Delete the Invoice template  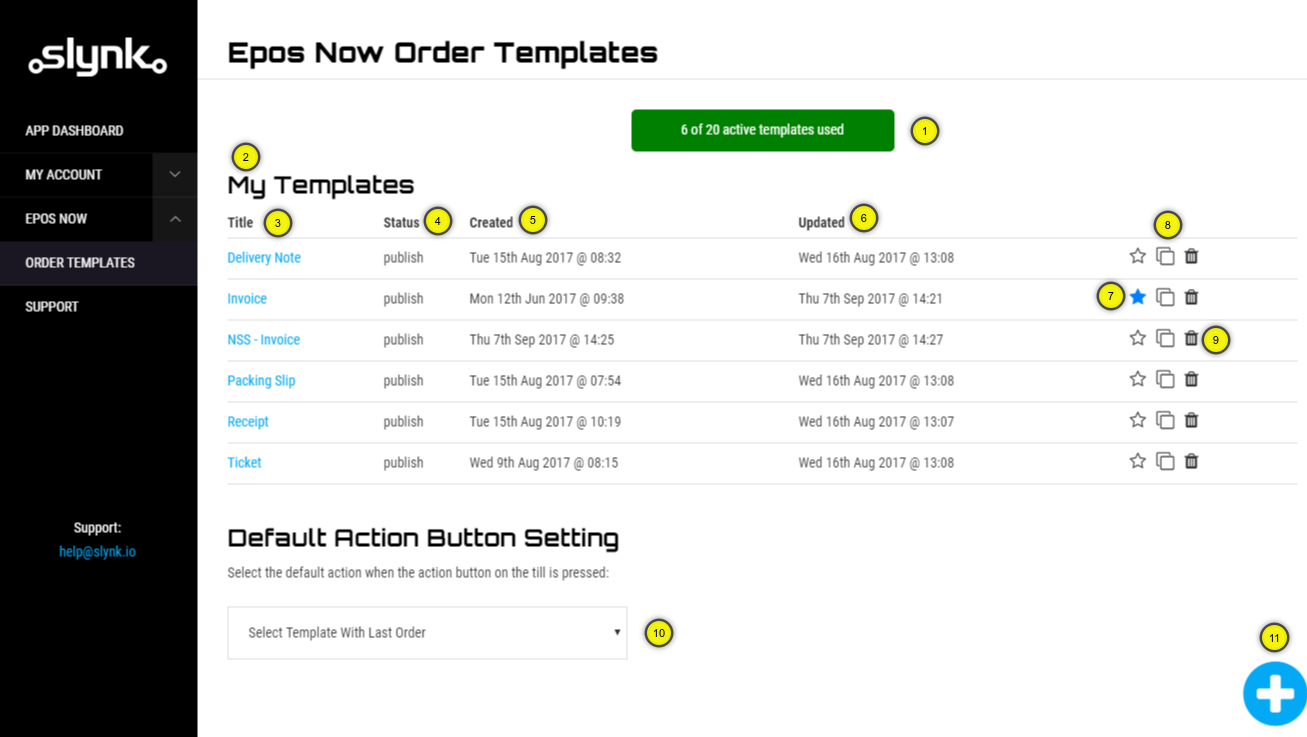click(x=1191, y=298)
